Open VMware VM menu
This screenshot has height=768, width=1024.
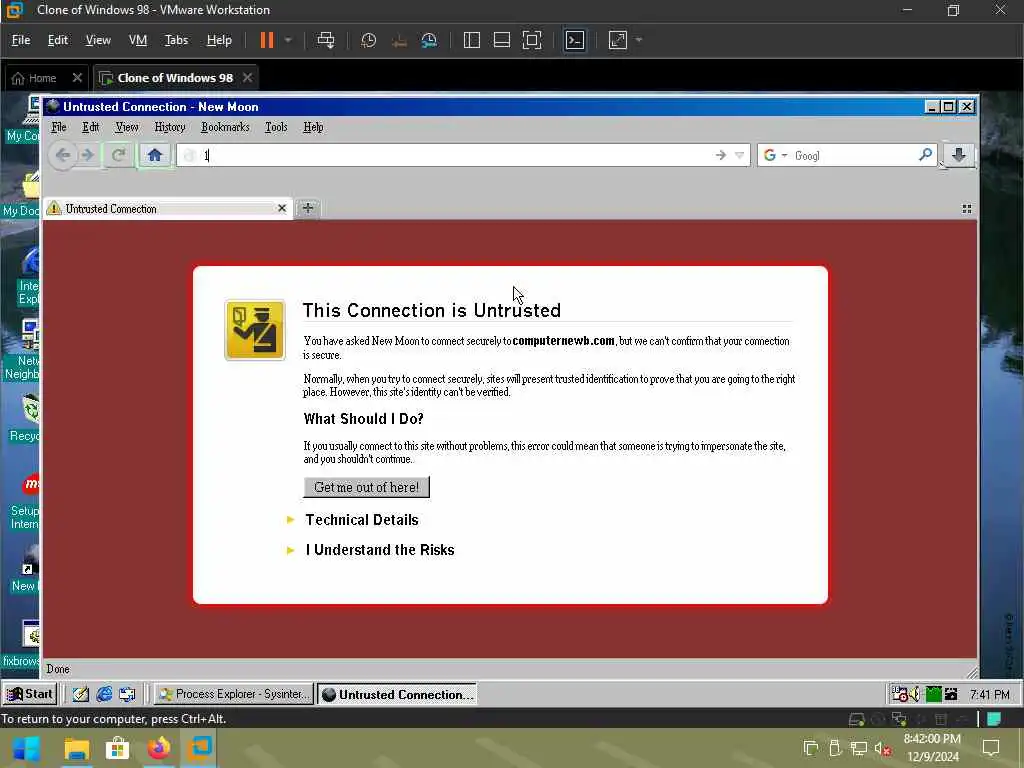pos(138,40)
